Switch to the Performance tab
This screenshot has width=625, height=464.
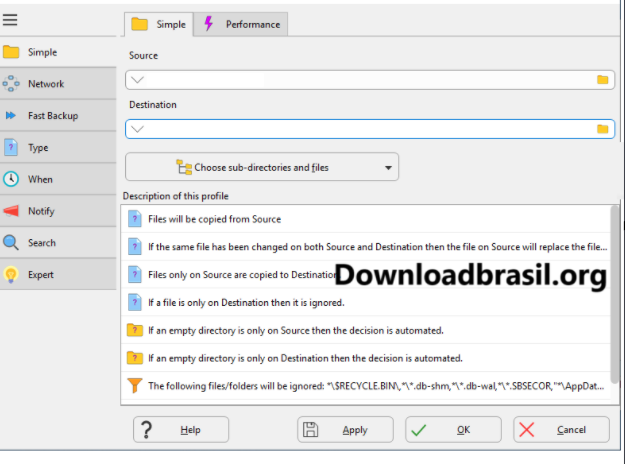pyautogui.click(x=241, y=24)
